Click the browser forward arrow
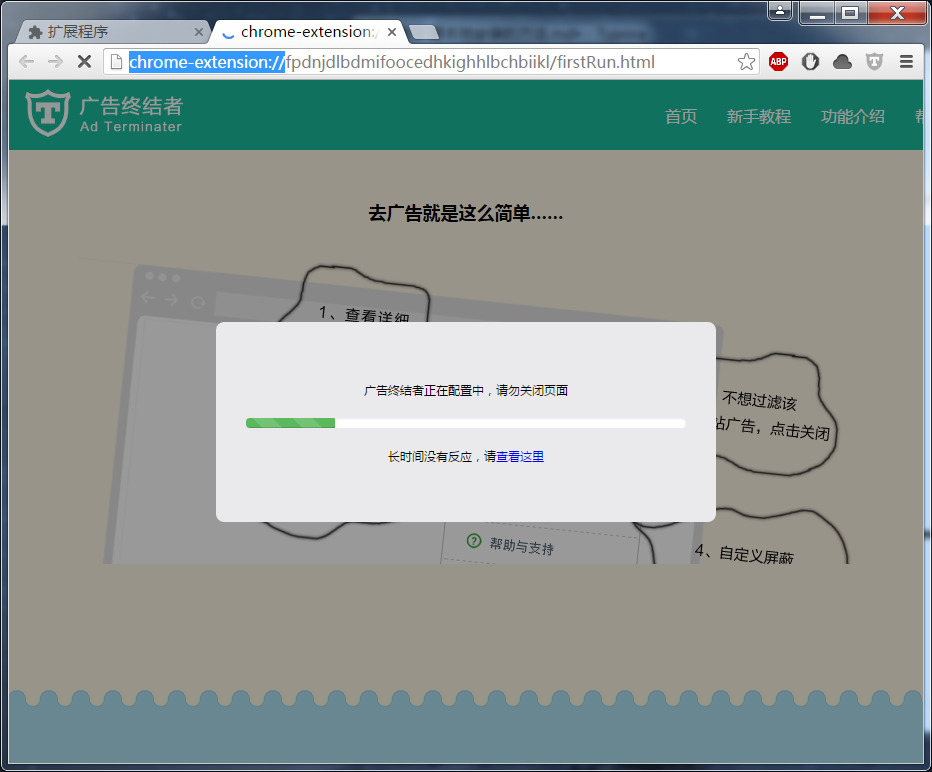The image size is (932, 772). tap(55, 62)
